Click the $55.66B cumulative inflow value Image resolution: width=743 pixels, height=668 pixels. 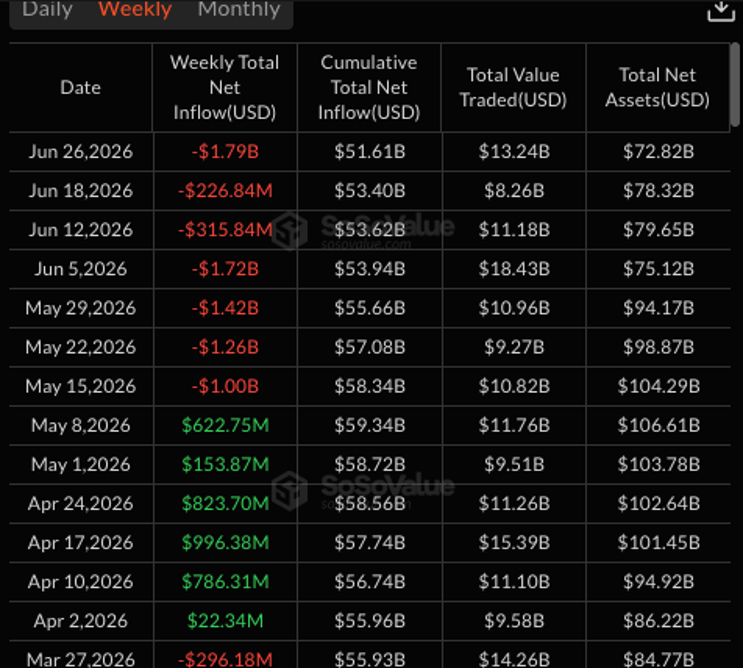[x=370, y=308]
